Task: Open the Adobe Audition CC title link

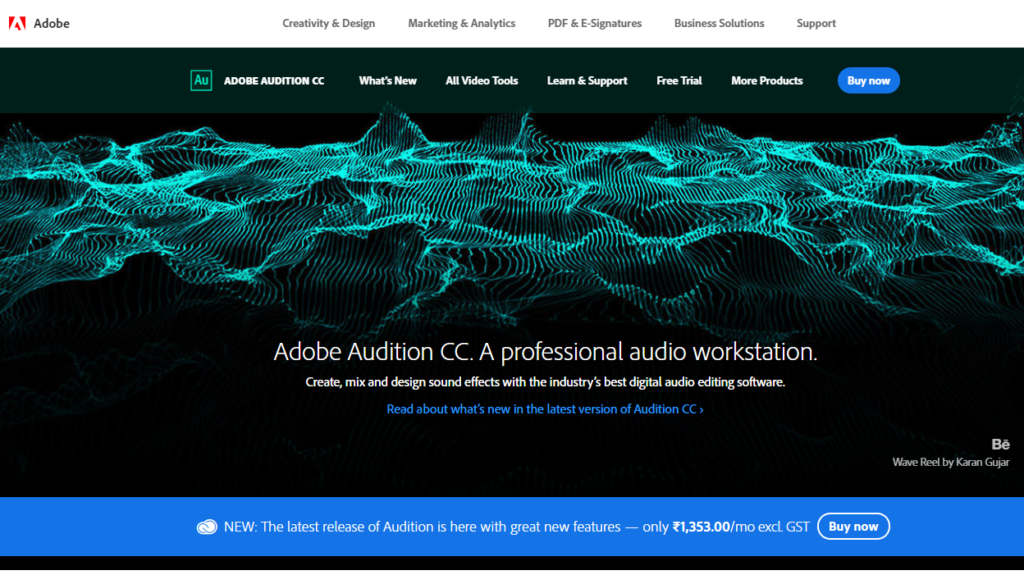Action: point(274,81)
